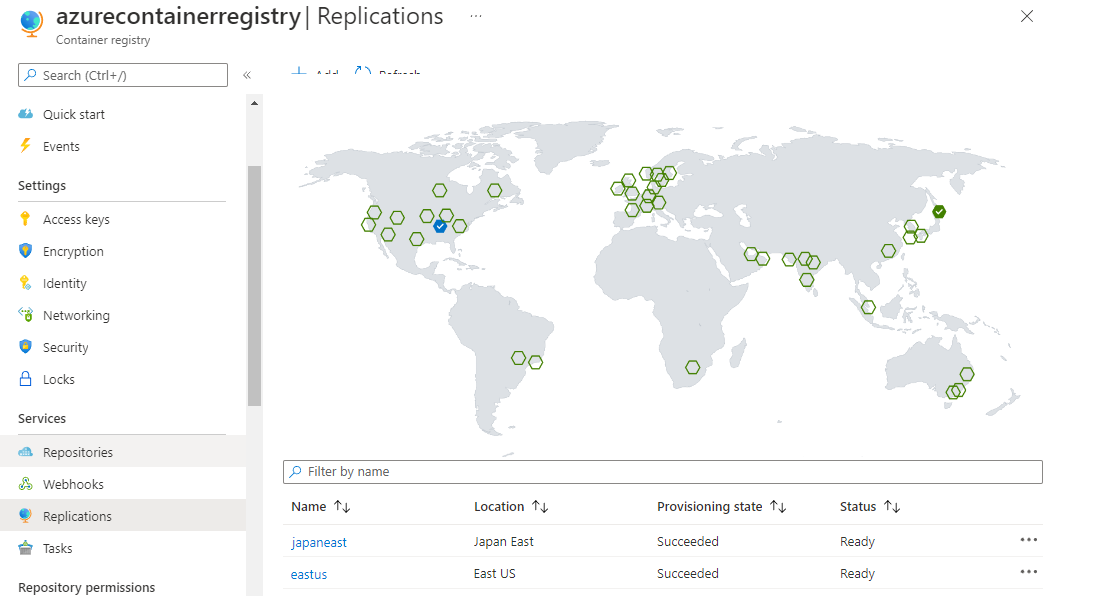Open more options for eastus row

pyautogui.click(x=1028, y=572)
